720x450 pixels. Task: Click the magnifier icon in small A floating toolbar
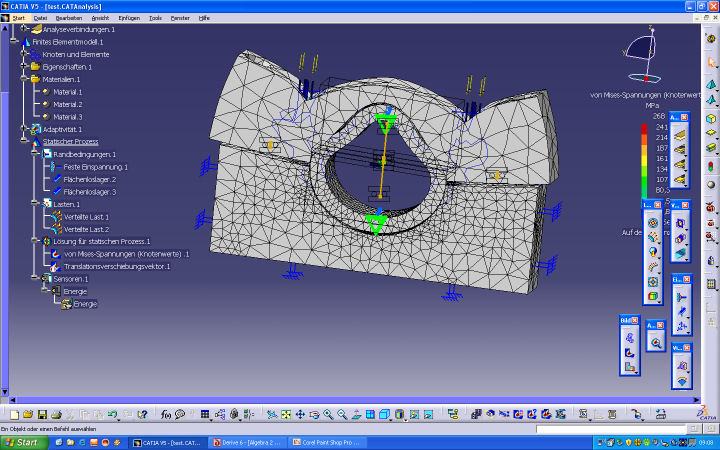click(x=656, y=343)
